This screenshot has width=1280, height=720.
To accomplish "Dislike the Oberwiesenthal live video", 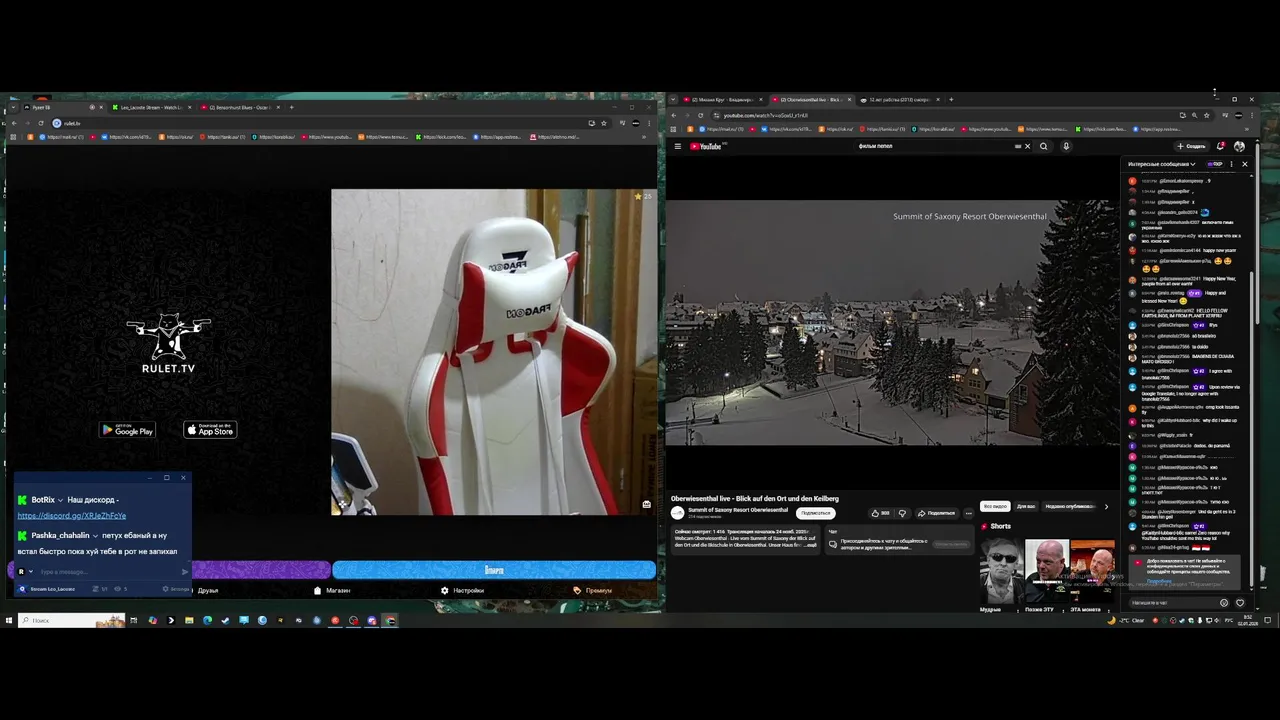I will click(902, 513).
